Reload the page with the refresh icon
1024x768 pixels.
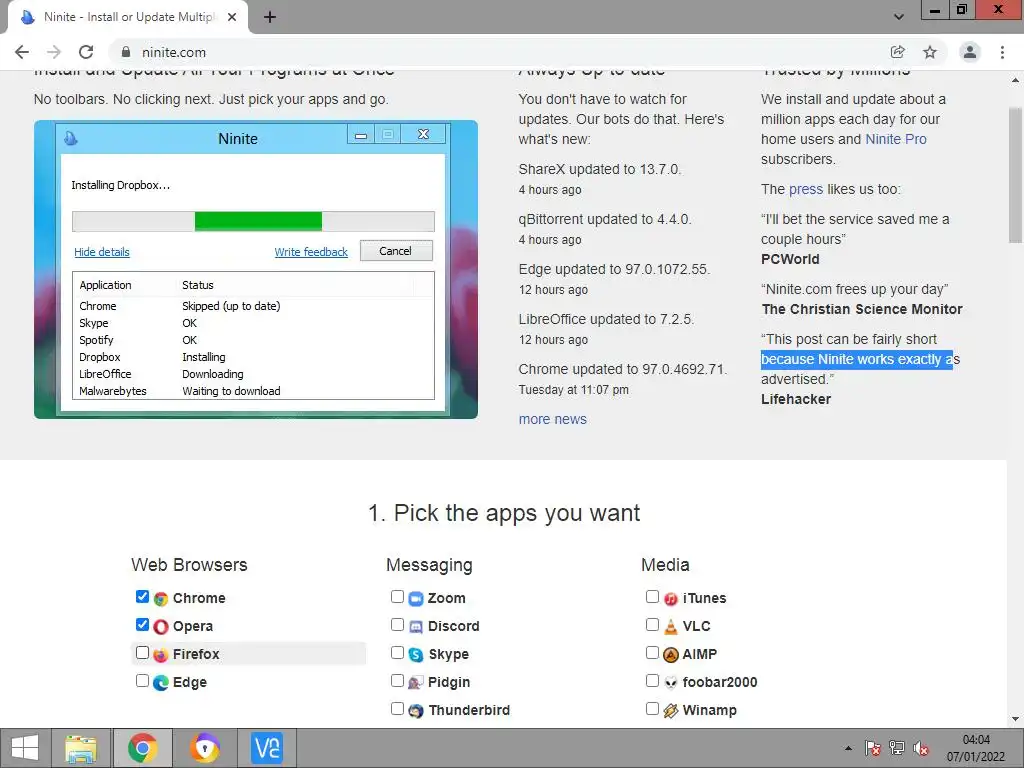click(86, 52)
